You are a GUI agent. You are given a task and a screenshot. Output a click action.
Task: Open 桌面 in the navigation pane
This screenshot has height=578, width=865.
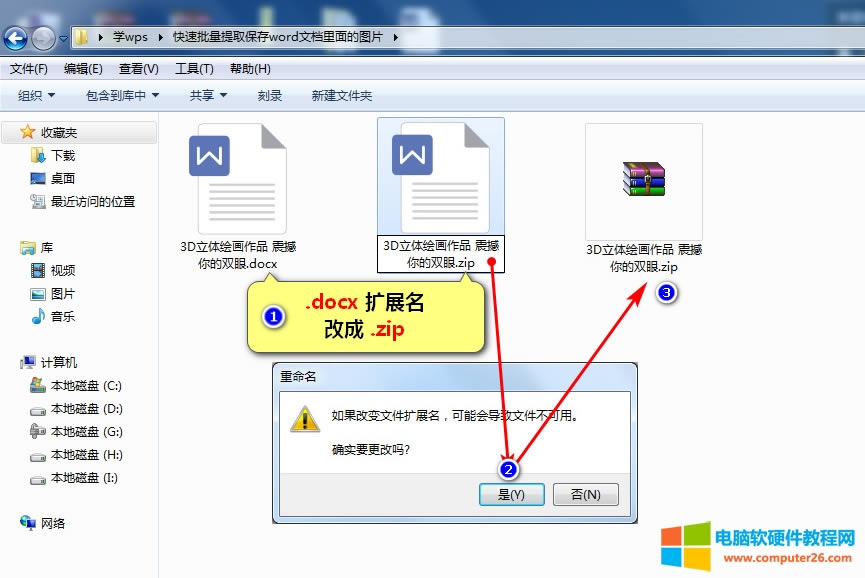point(62,178)
